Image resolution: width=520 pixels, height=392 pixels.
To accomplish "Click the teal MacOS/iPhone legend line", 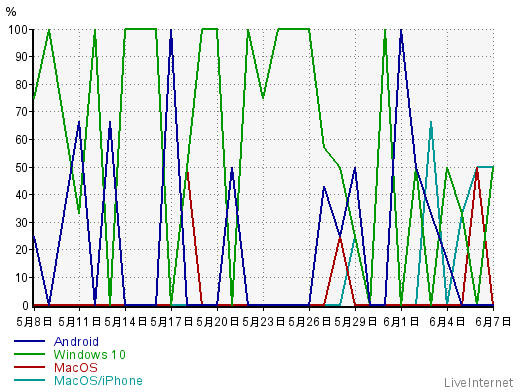I will point(29,380).
